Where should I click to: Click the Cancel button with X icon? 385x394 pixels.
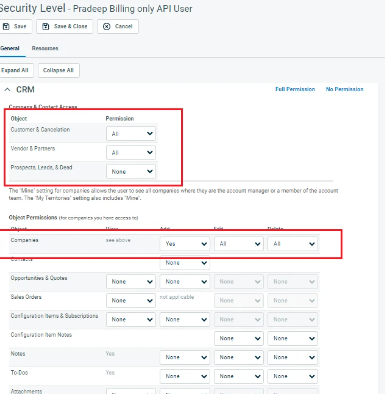pyautogui.click(x=118, y=26)
